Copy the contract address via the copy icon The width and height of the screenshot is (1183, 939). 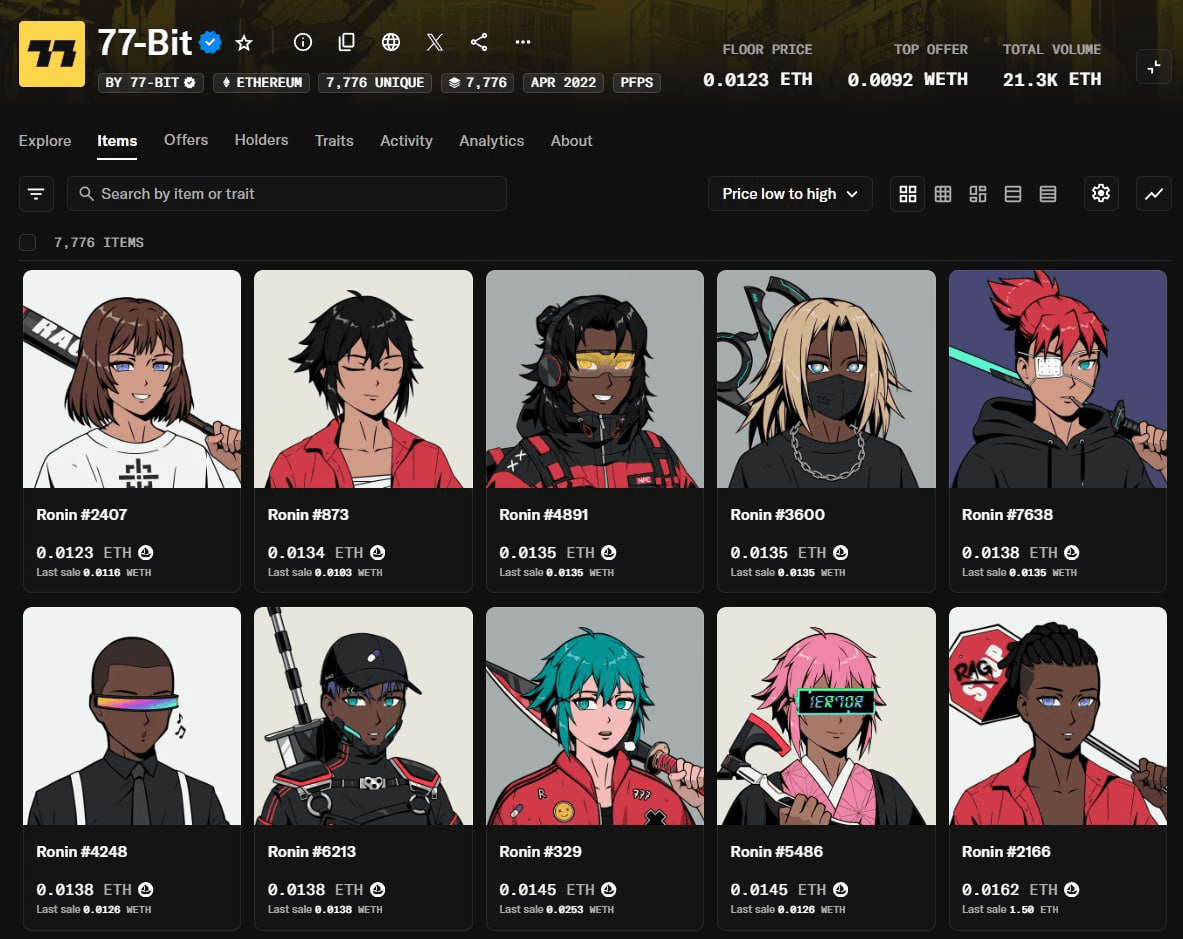[347, 42]
